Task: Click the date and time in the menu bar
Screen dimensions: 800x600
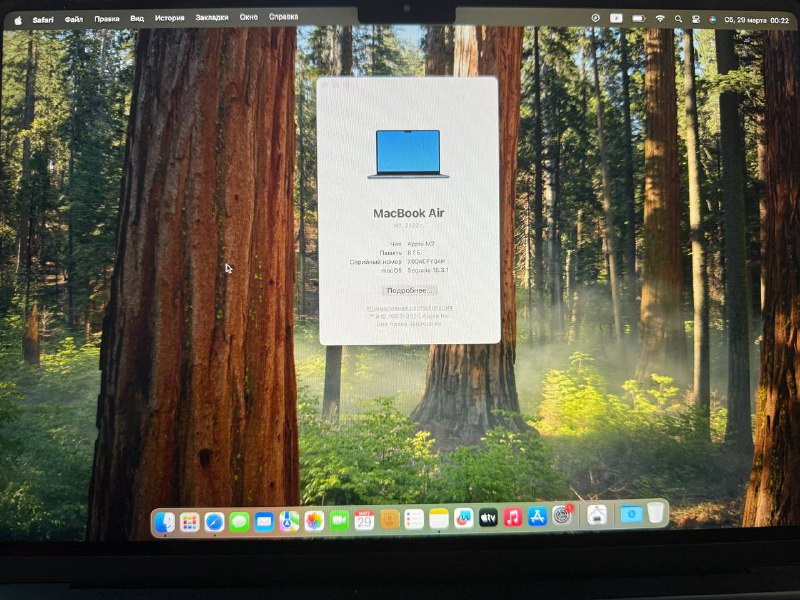Action: click(x=756, y=20)
